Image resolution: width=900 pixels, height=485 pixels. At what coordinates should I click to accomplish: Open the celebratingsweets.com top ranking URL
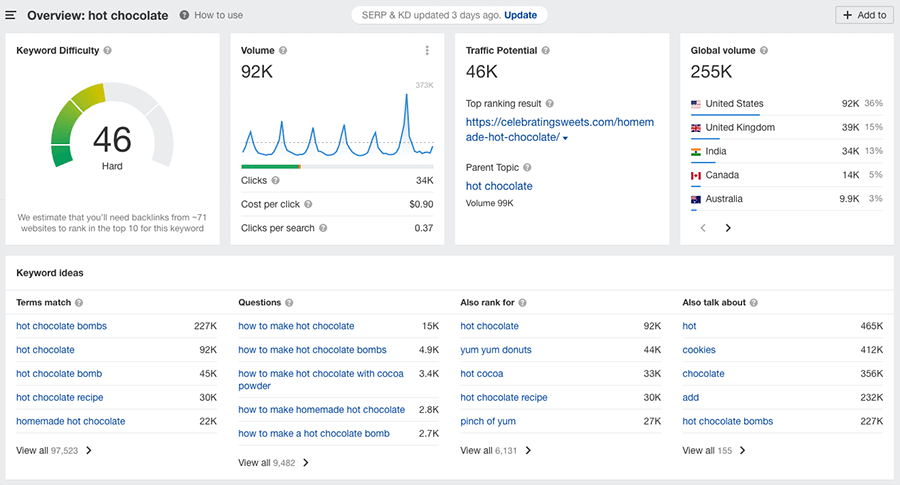point(560,130)
